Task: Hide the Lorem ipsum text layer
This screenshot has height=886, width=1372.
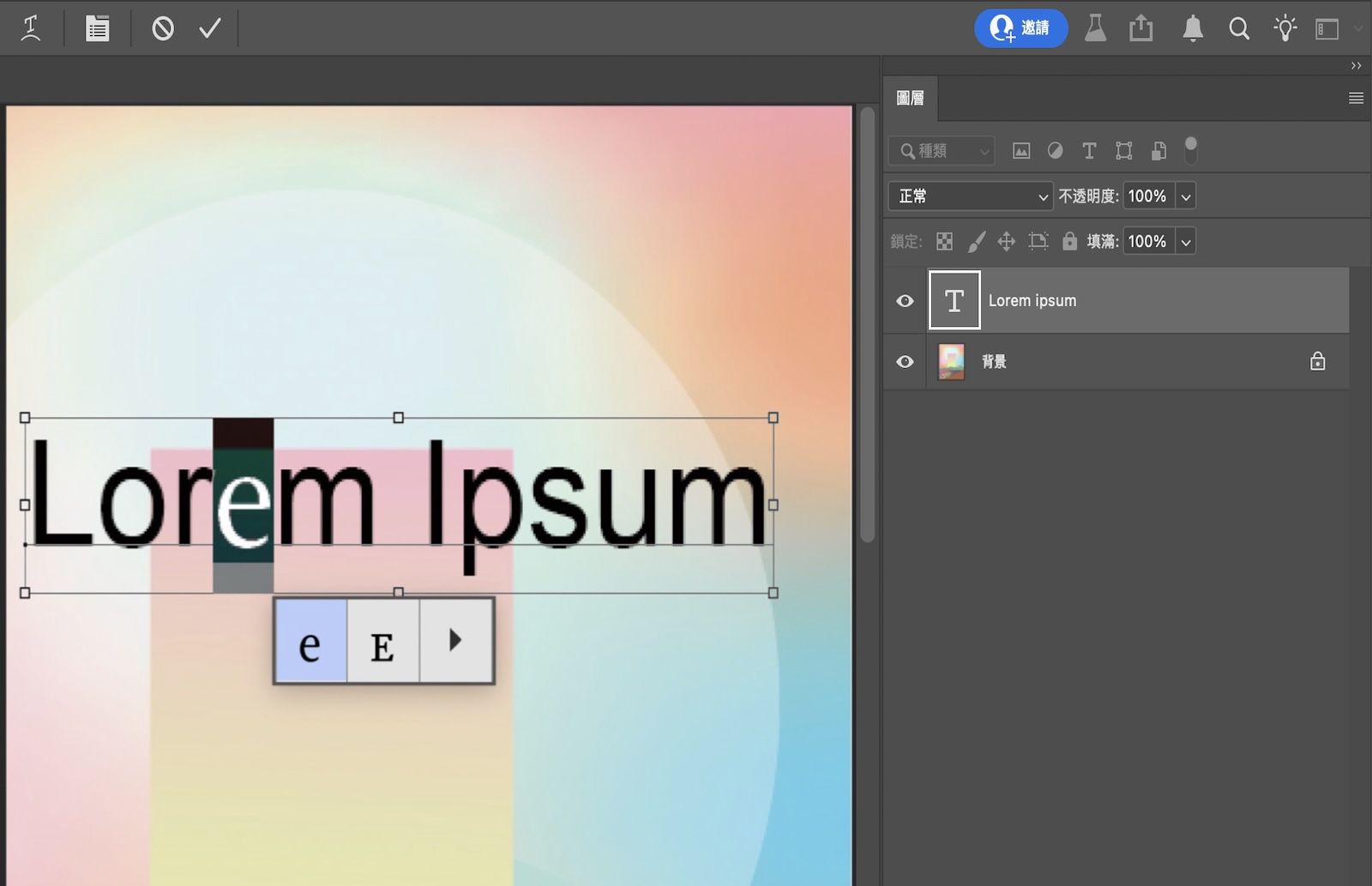Action: tap(905, 301)
